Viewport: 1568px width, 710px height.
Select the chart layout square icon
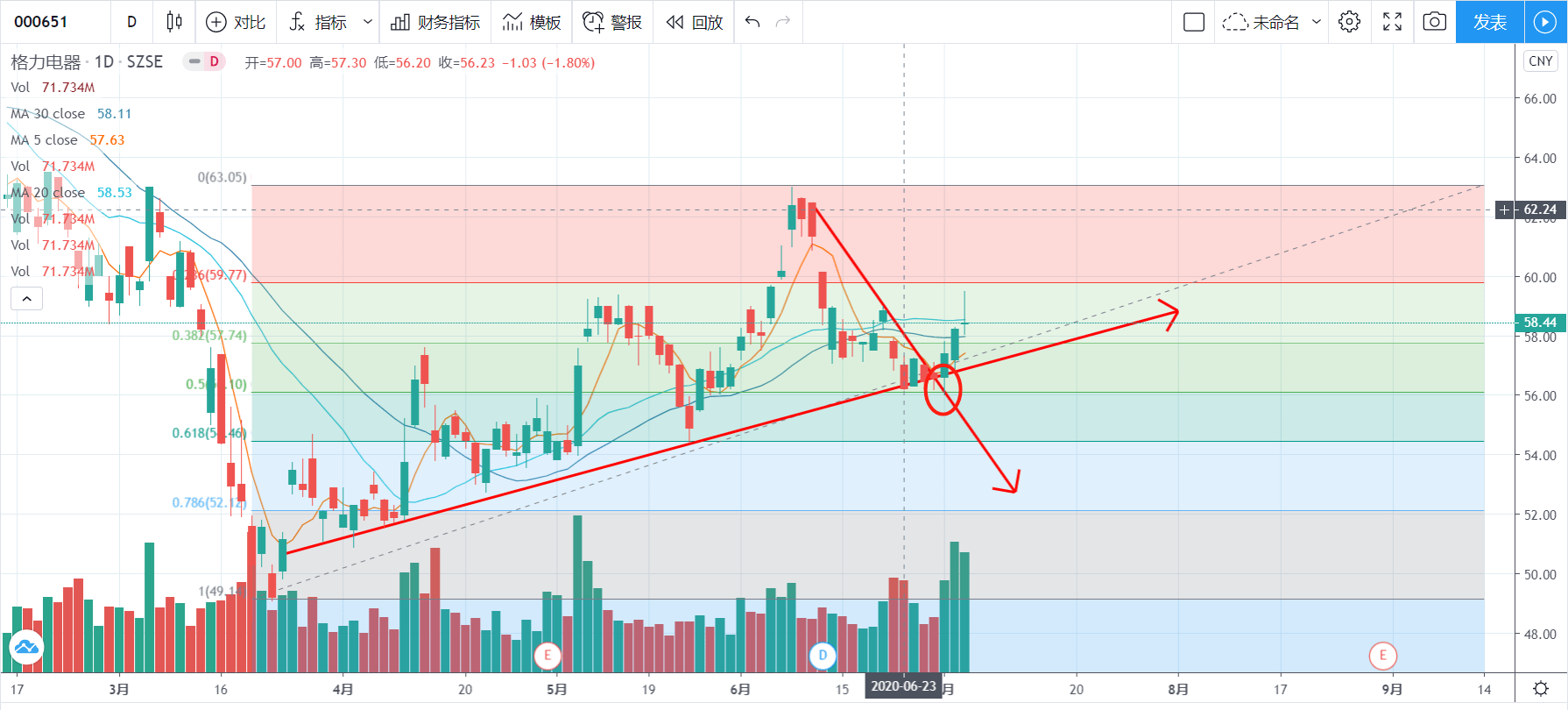click(1193, 22)
